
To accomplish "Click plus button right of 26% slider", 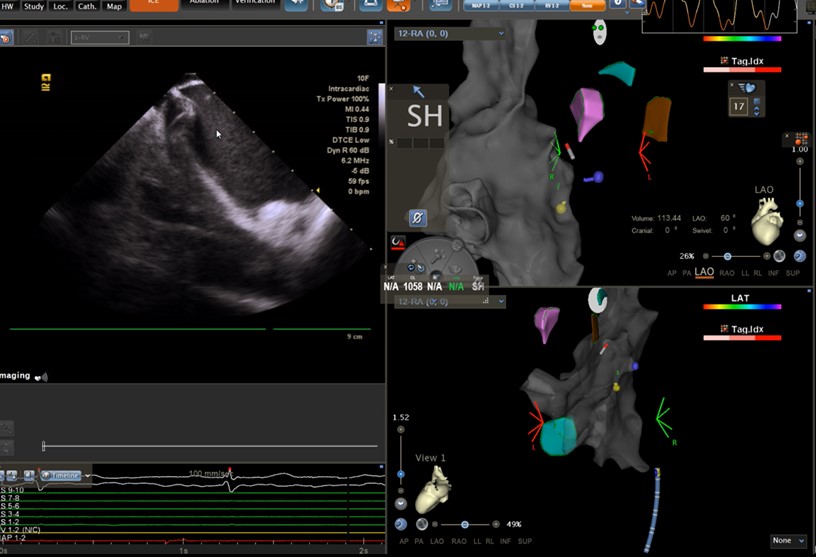I will [767, 256].
